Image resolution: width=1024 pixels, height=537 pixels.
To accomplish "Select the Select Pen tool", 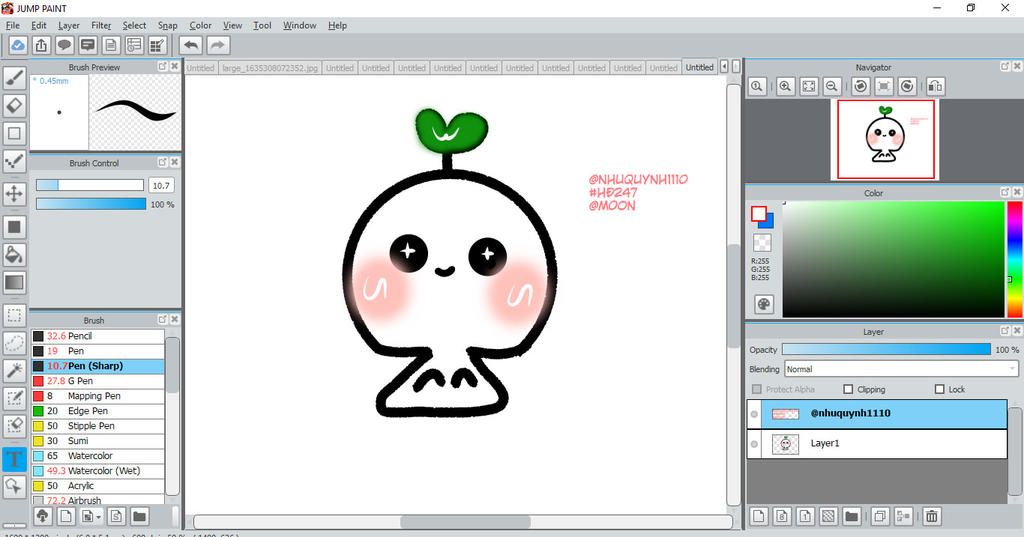I will (x=14, y=398).
